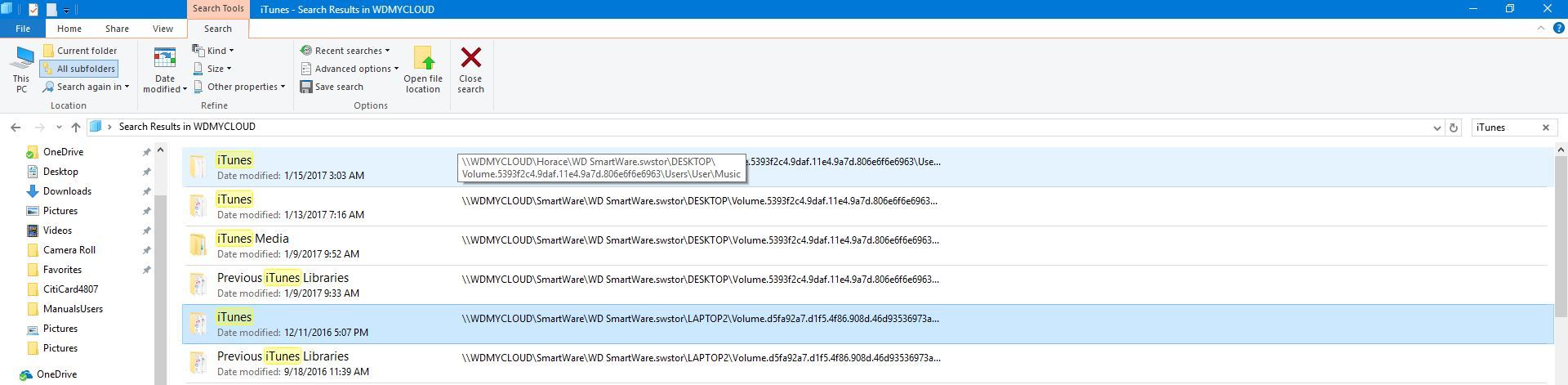Open Recent searches dropdown
1568x385 pixels.
tap(345, 51)
